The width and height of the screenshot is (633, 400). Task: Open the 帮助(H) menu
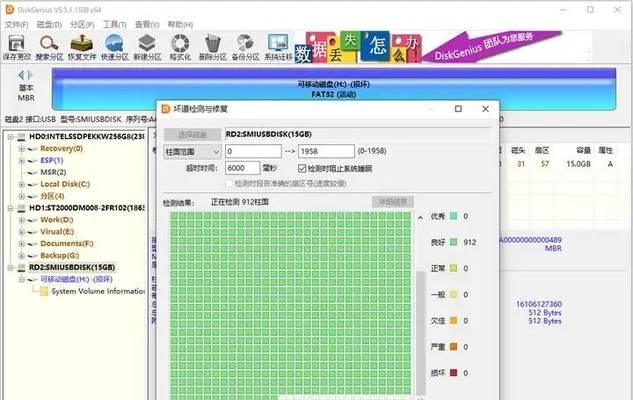[180, 25]
